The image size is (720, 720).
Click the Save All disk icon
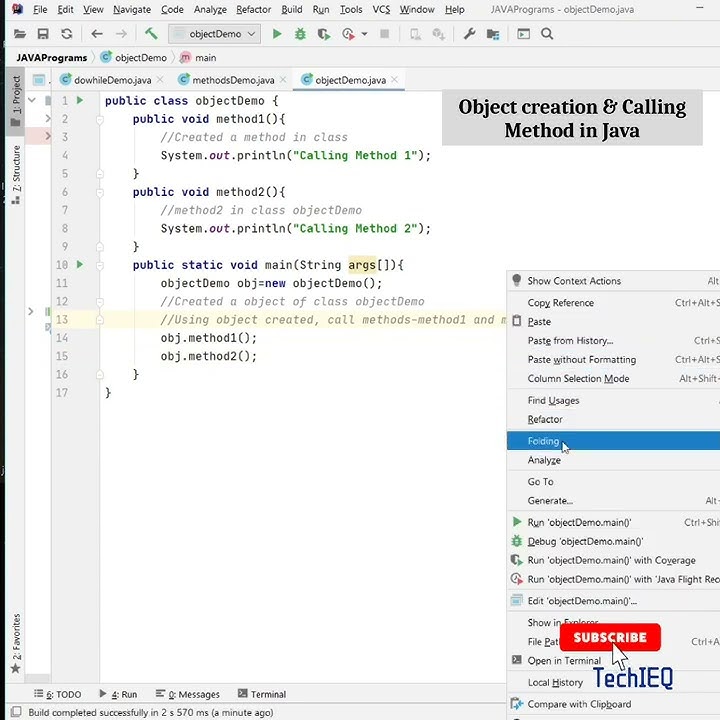pos(43,34)
